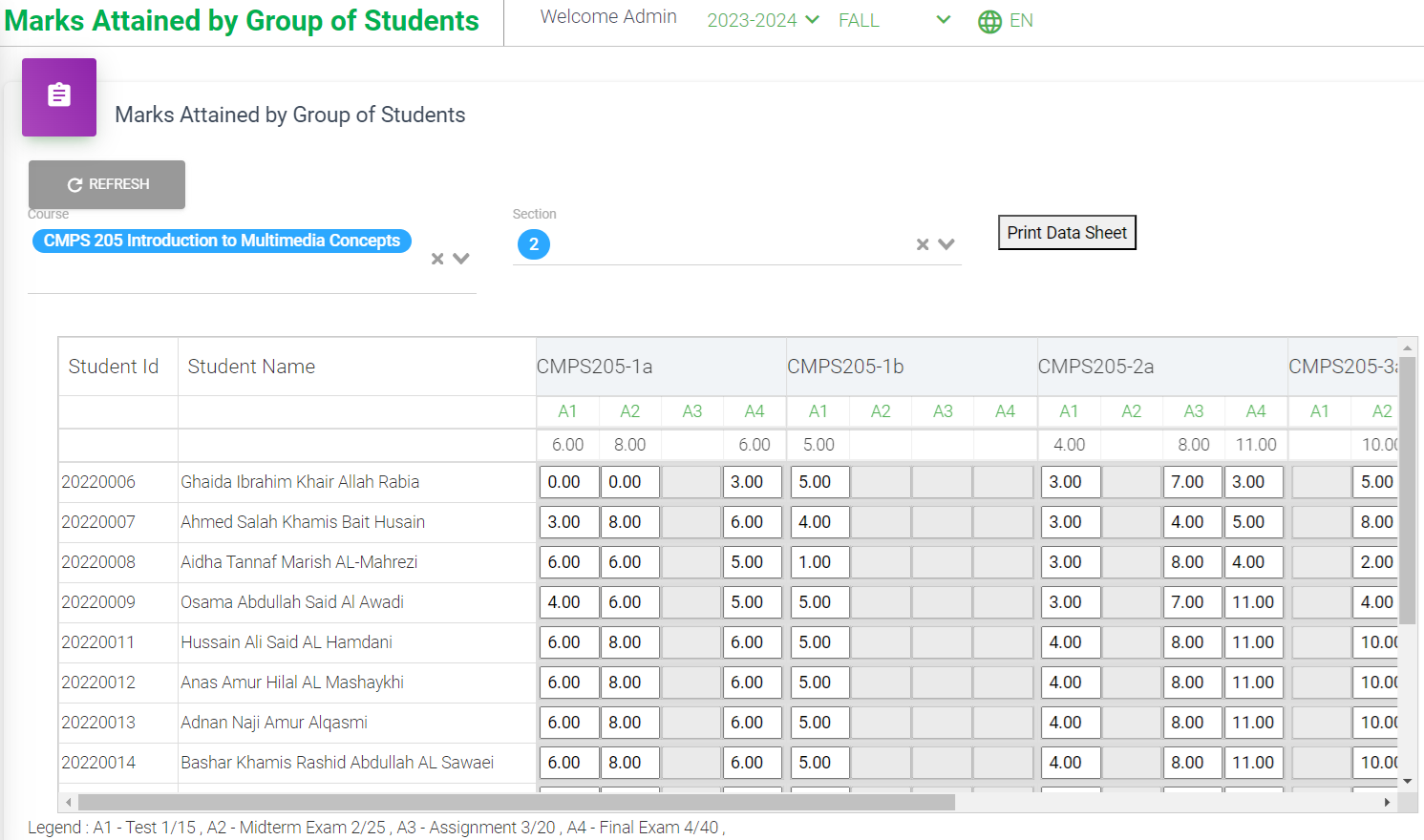Open the 2023-2024 academic year dropdown
Image resolution: width=1424 pixels, height=840 pixels.
click(762, 20)
